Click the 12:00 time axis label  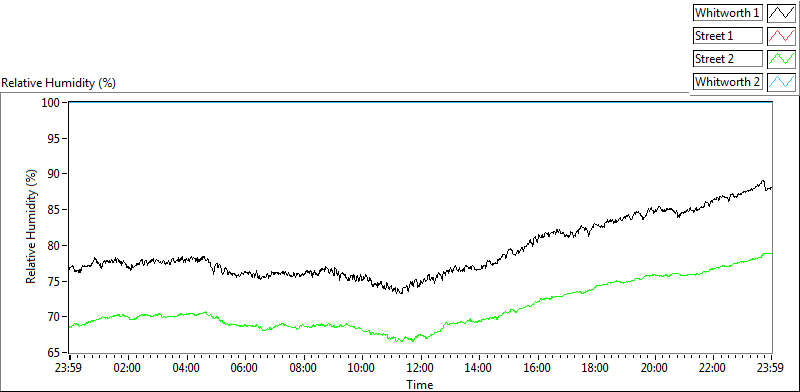pos(421,368)
